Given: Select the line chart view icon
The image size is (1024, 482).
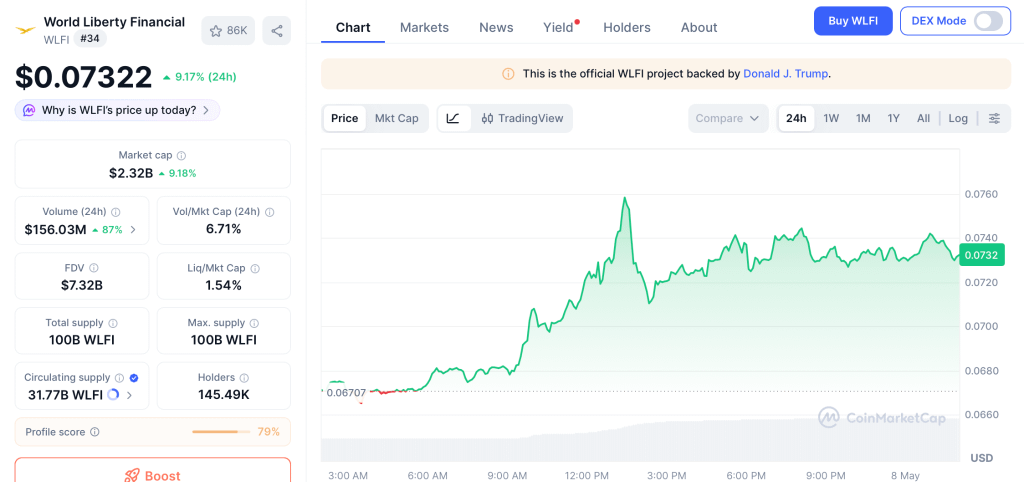Looking at the screenshot, I should click(x=453, y=118).
